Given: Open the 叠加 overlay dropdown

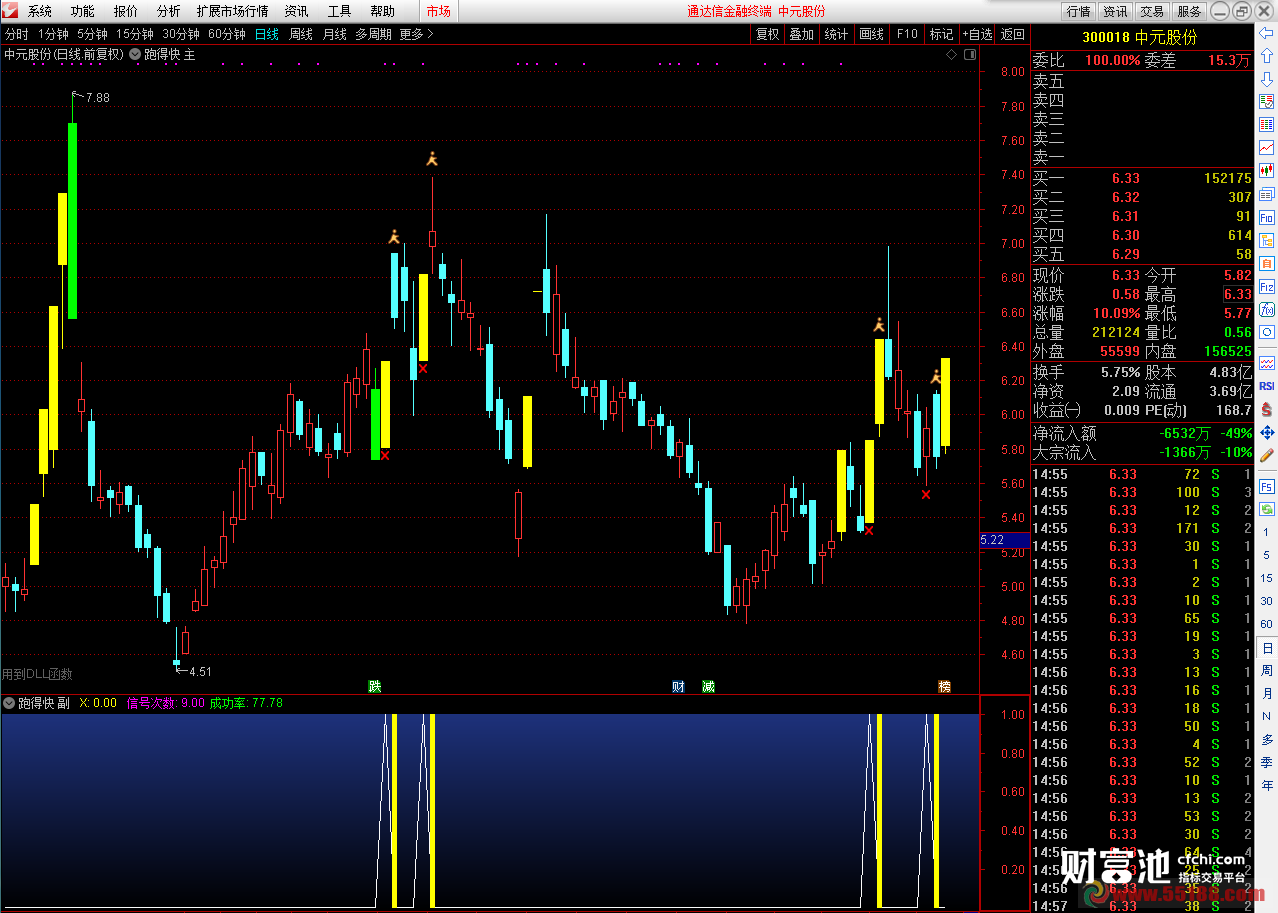Looking at the screenshot, I should pos(801,34).
